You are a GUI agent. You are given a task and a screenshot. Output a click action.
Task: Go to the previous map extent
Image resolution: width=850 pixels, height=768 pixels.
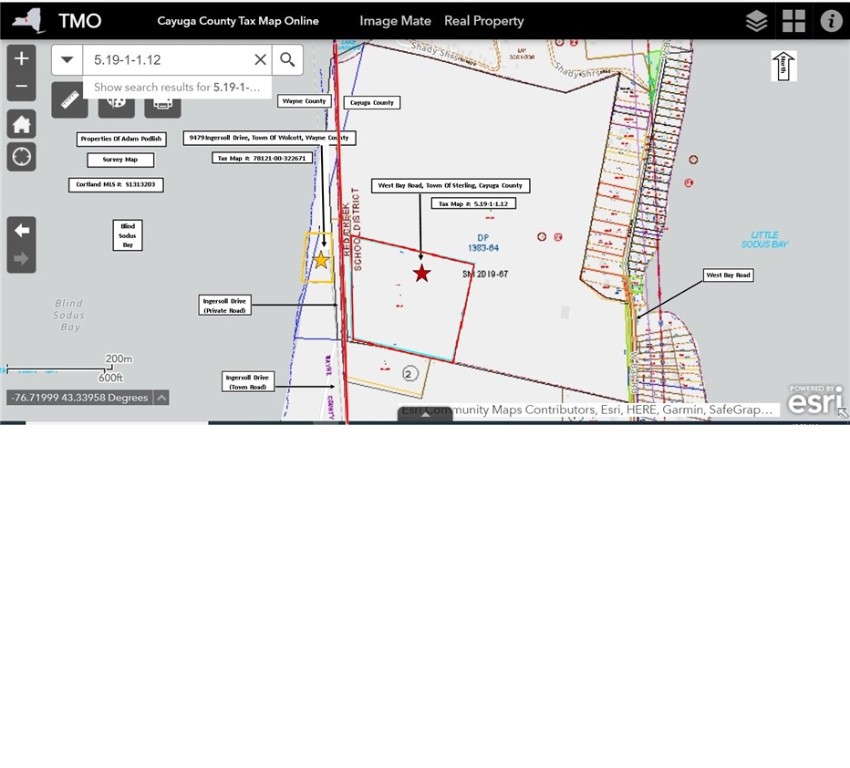22,230
